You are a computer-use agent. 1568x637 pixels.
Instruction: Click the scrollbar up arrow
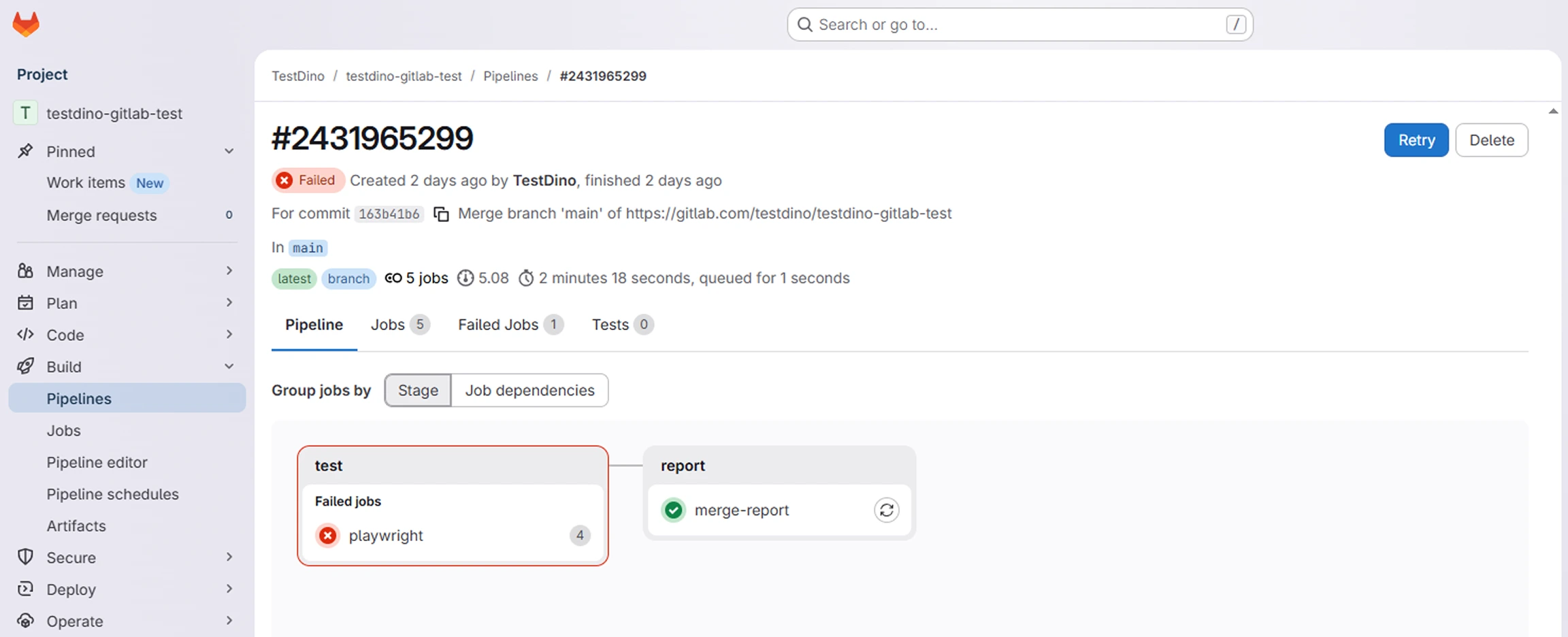point(1553,111)
